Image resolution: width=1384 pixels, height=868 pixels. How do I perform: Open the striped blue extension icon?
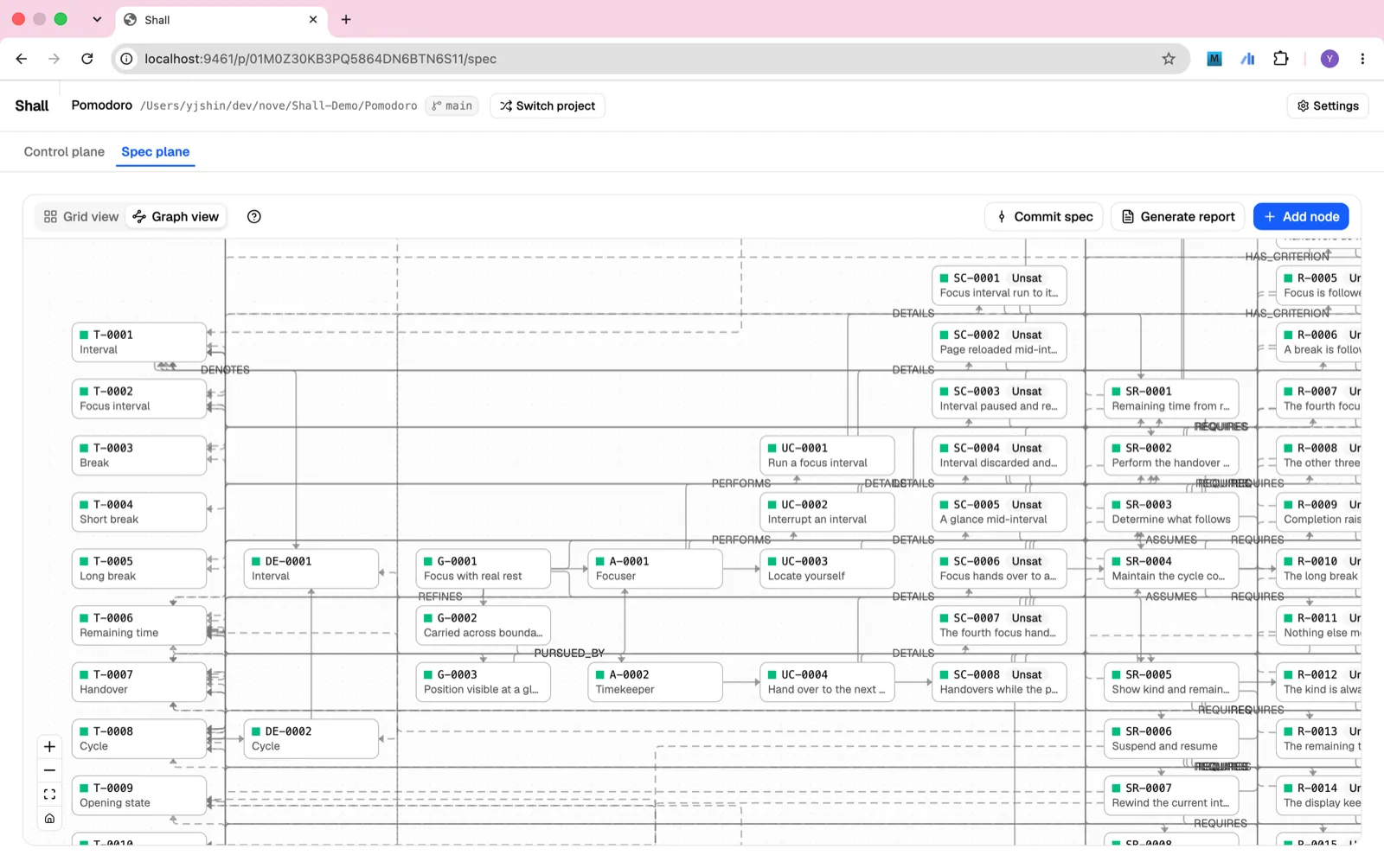coord(1247,59)
